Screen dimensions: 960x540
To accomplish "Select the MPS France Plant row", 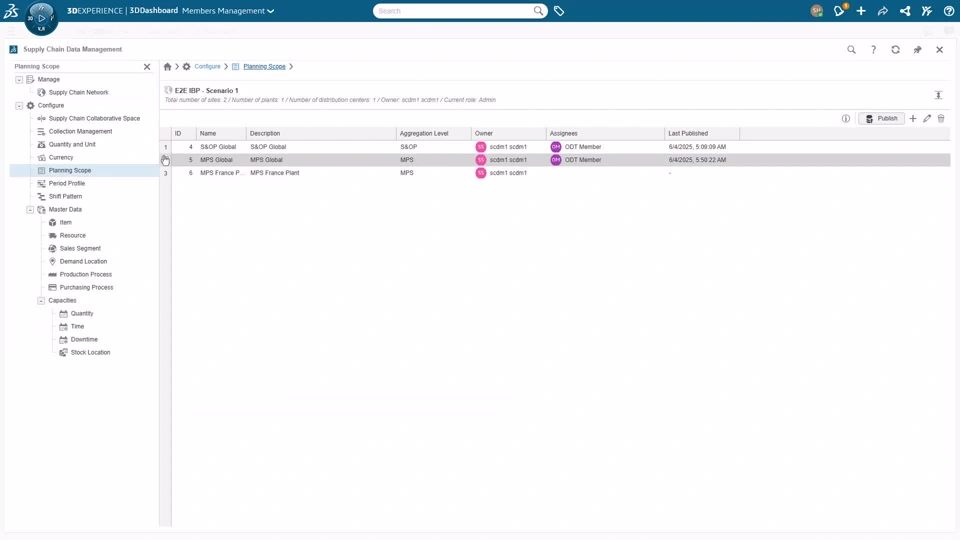I will pyautogui.click(x=555, y=173).
